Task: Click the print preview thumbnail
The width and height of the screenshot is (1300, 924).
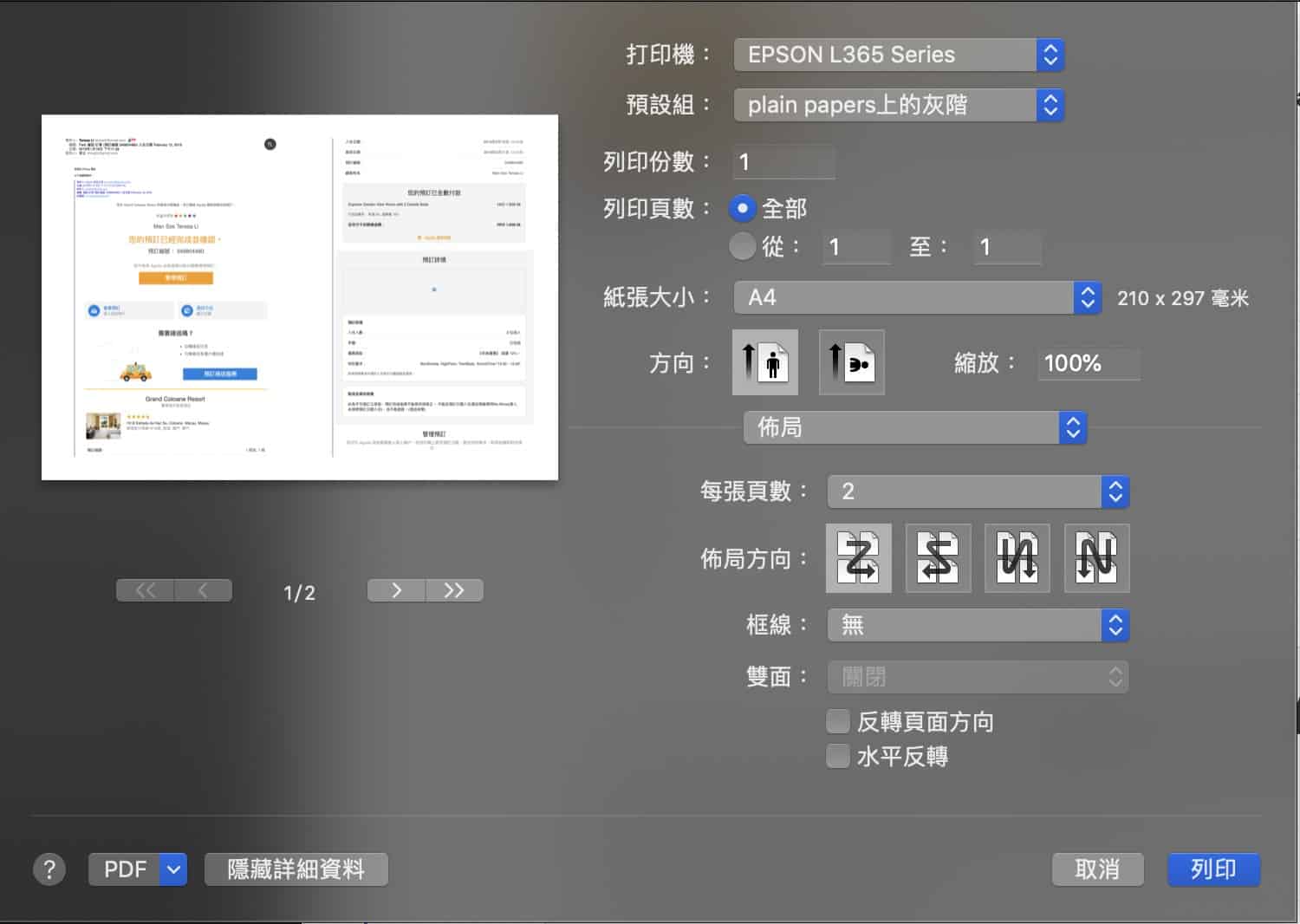Action: tap(300, 297)
